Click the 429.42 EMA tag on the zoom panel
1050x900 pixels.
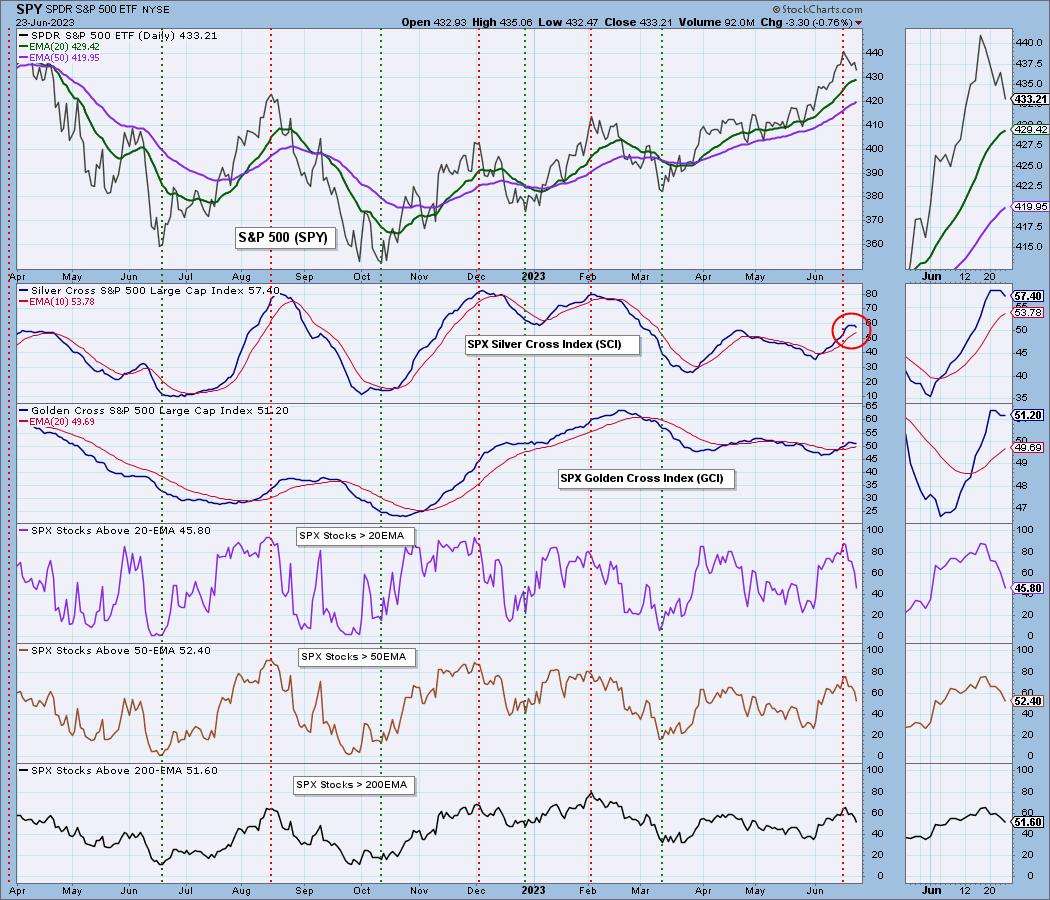pyautogui.click(x=1030, y=129)
